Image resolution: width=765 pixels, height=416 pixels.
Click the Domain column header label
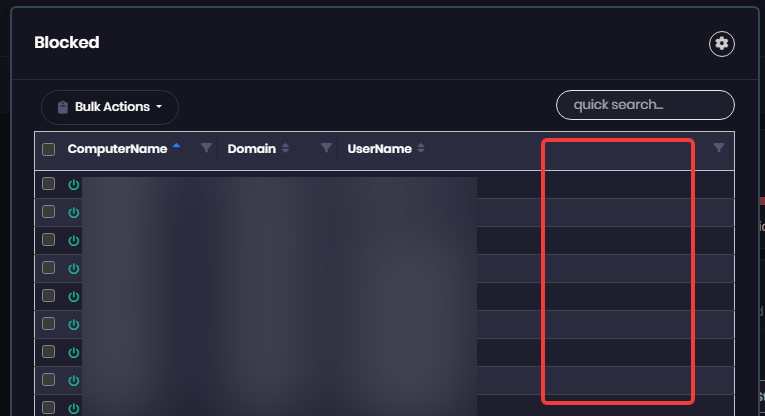tap(252, 149)
